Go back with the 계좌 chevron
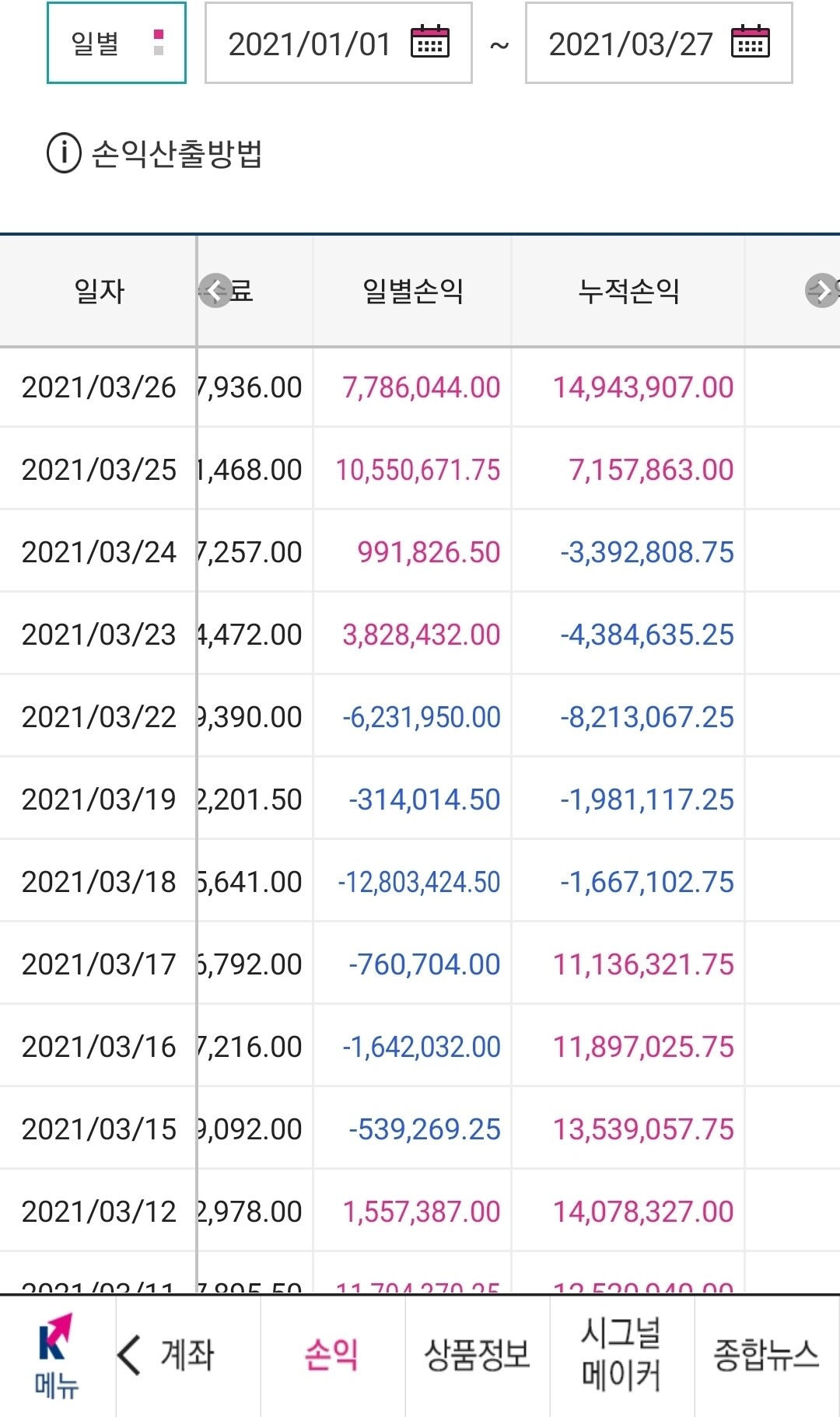 pyautogui.click(x=129, y=1355)
